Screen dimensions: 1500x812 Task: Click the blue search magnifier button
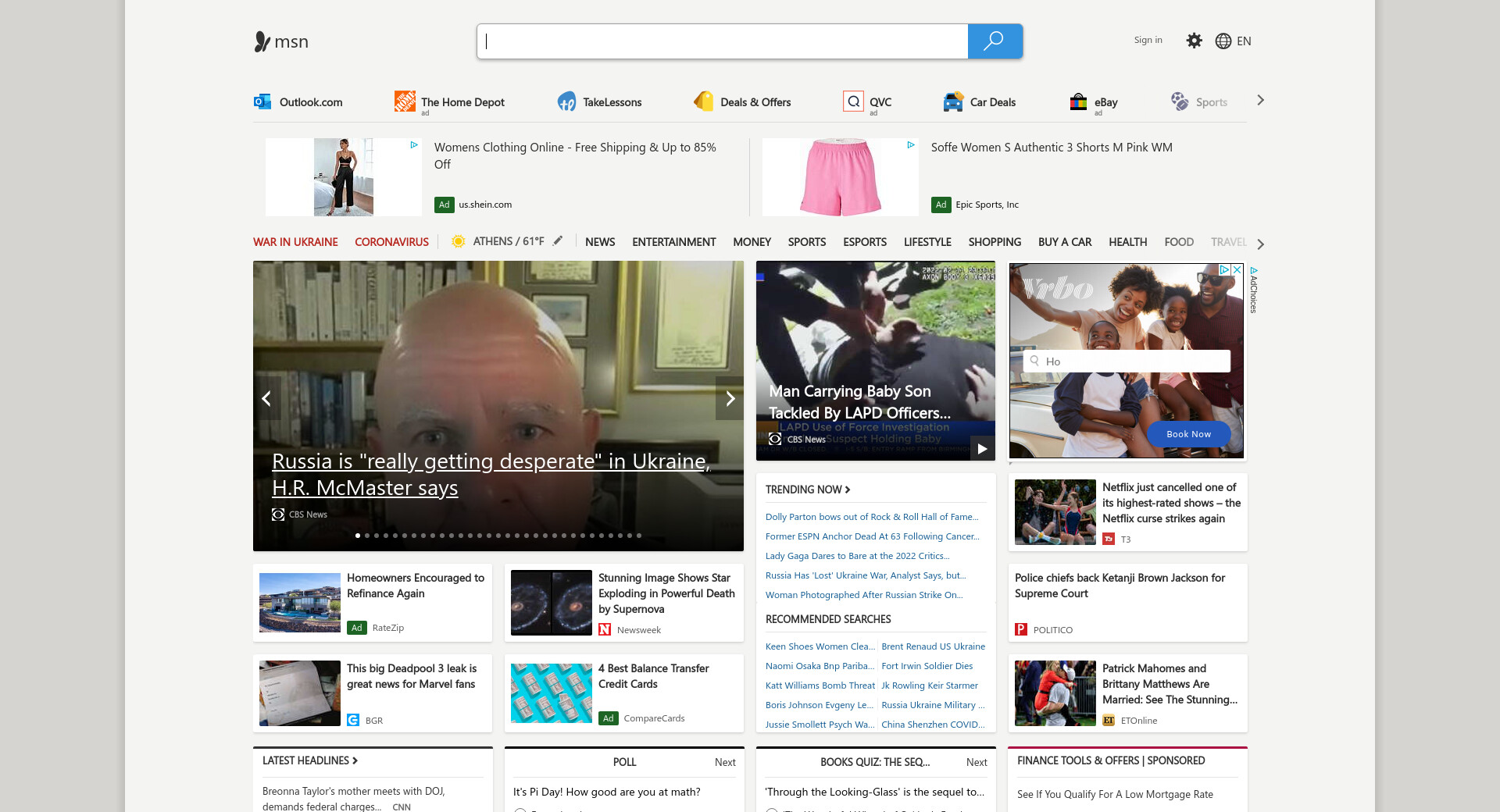click(x=994, y=41)
